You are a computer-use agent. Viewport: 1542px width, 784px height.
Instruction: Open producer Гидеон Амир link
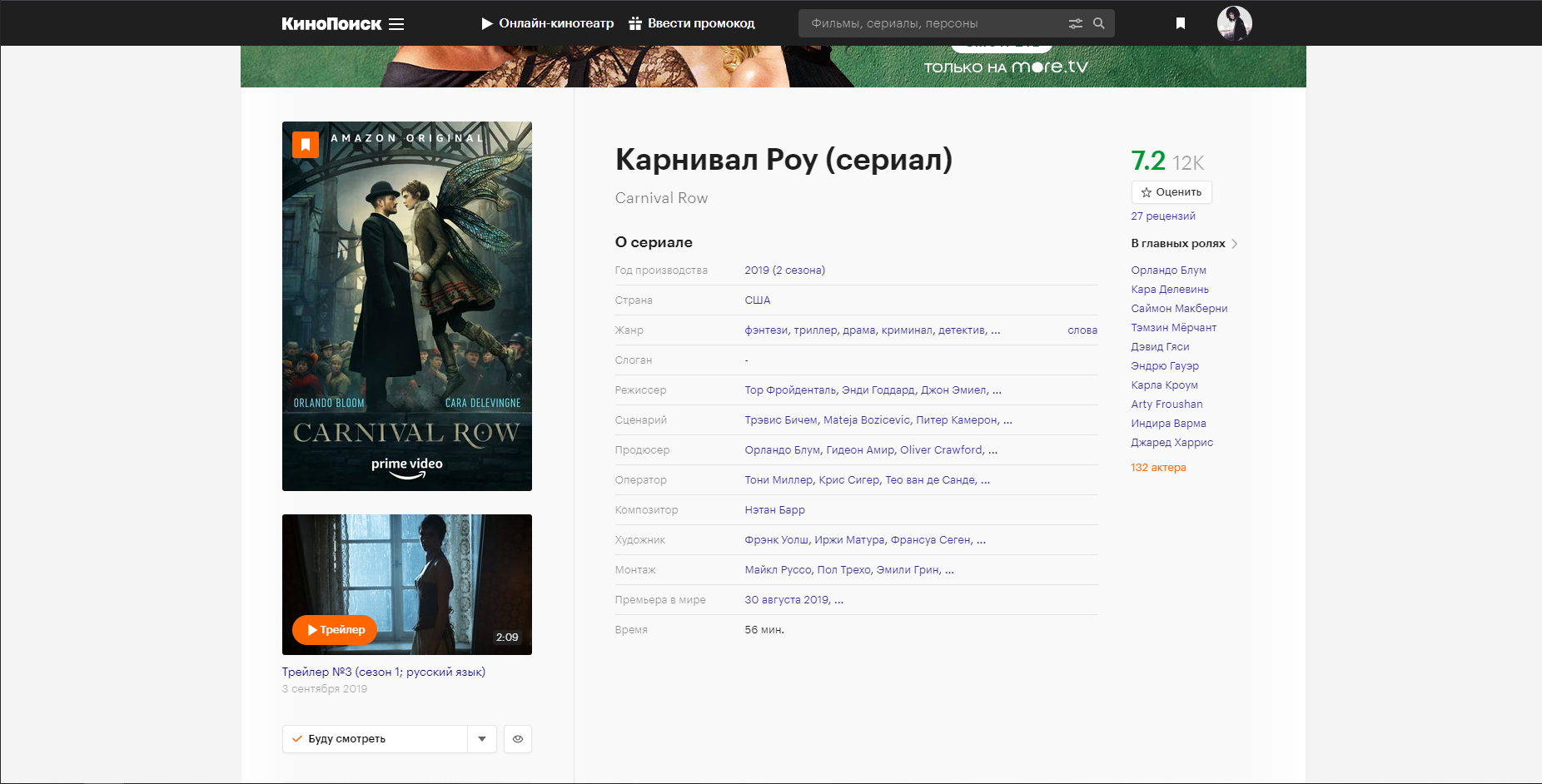pos(860,450)
